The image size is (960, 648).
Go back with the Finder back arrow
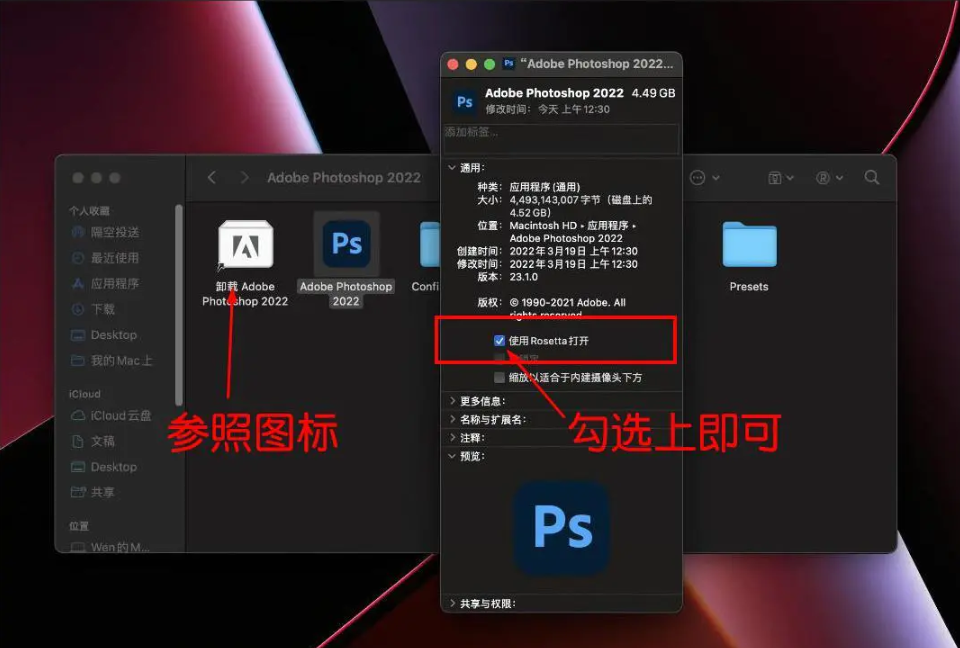212,177
